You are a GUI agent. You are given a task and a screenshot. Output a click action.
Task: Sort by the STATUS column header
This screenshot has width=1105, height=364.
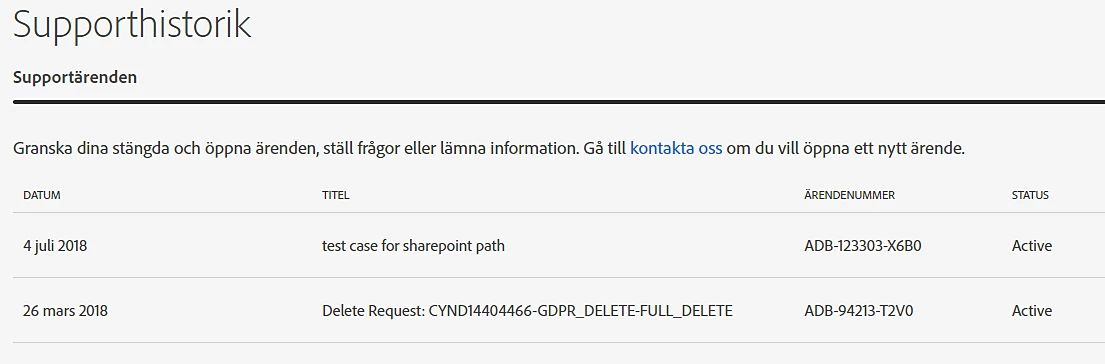[x=1030, y=196]
